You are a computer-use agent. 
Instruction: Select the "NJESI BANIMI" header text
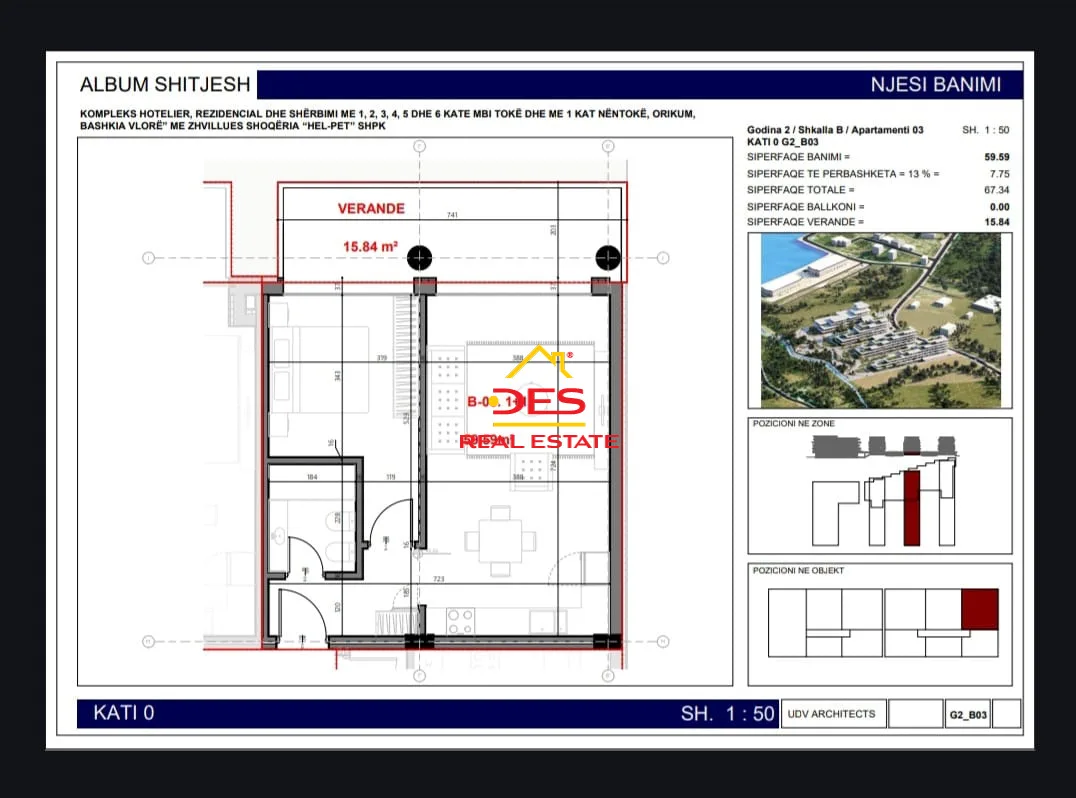pyautogui.click(x=935, y=84)
